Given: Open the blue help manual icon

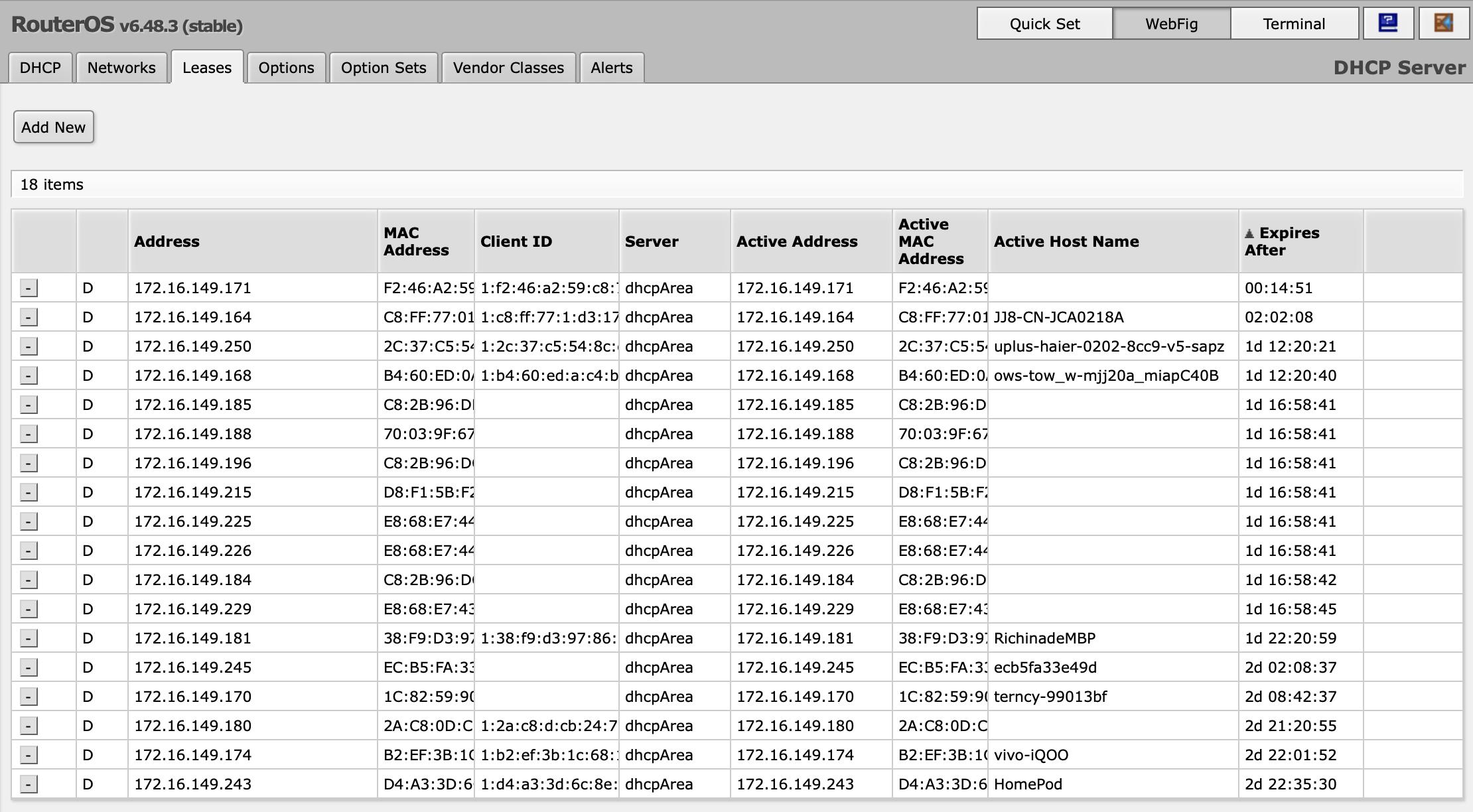Looking at the screenshot, I should [x=1388, y=24].
